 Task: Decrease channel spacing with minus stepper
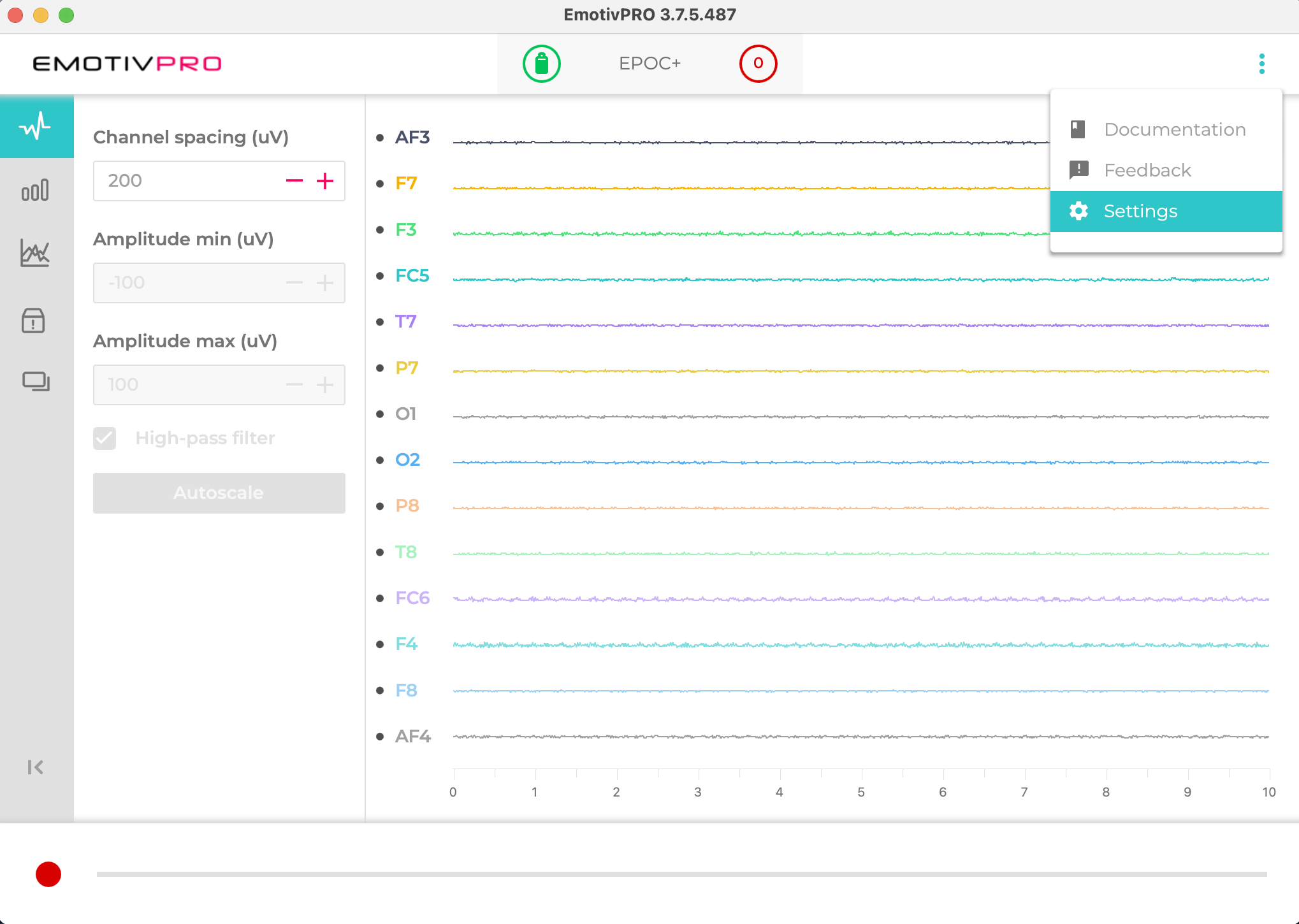[294, 181]
